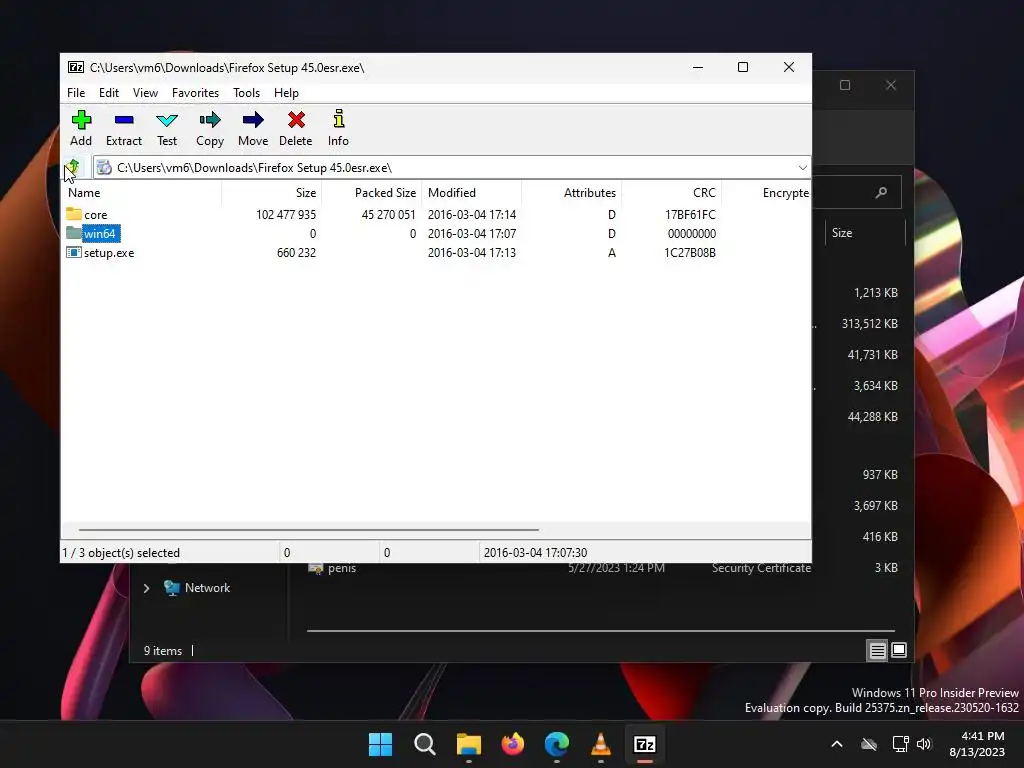Open the Windows Start menu

point(380,744)
